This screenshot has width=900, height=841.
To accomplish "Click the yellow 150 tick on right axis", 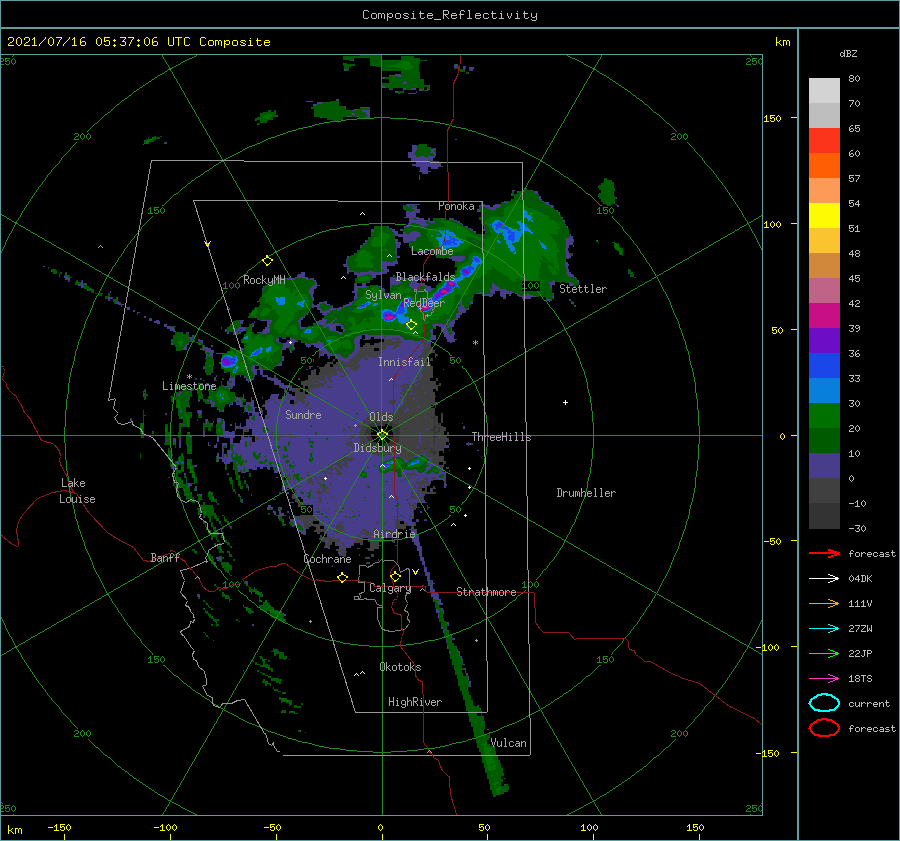I will (x=772, y=118).
